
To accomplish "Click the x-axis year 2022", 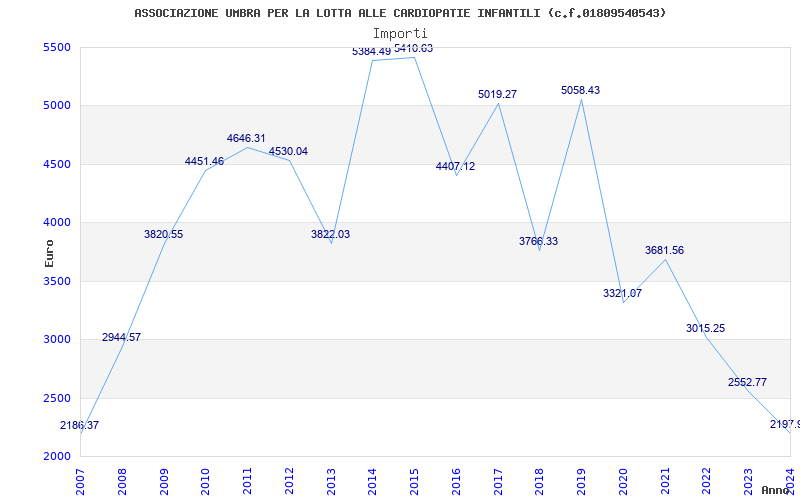I will click(x=707, y=482).
